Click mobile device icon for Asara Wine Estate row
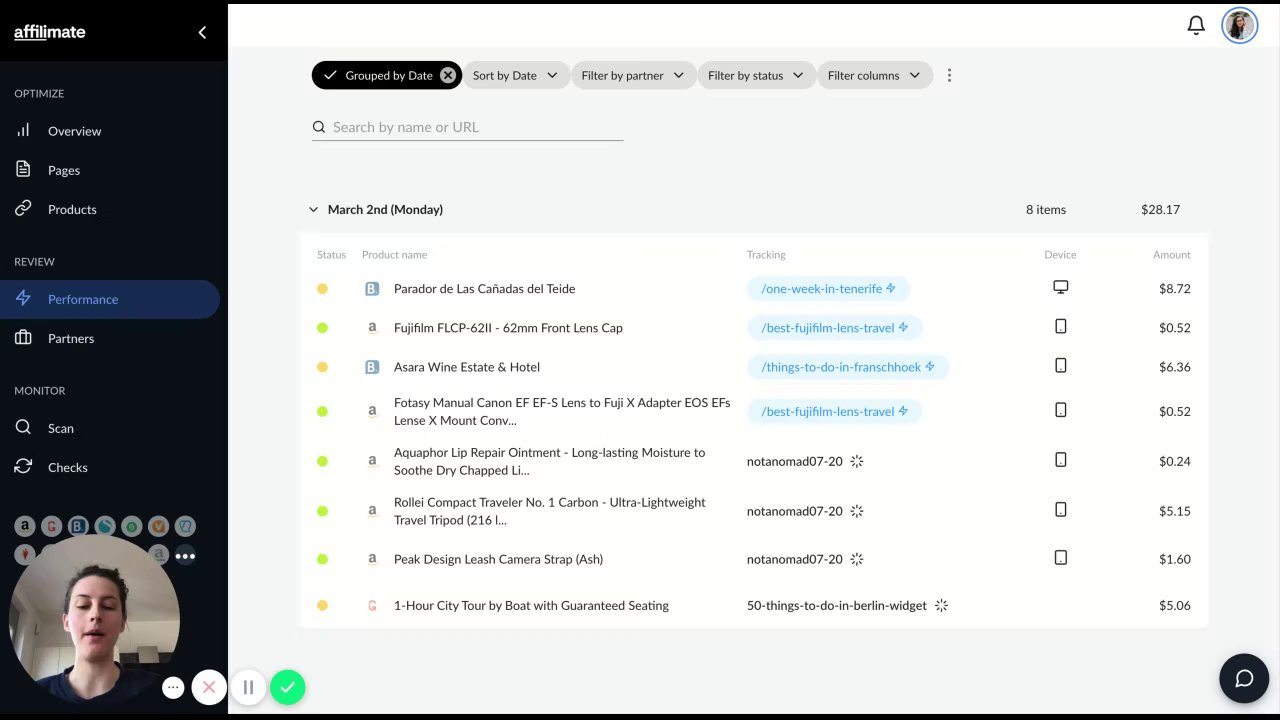 coord(1061,366)
